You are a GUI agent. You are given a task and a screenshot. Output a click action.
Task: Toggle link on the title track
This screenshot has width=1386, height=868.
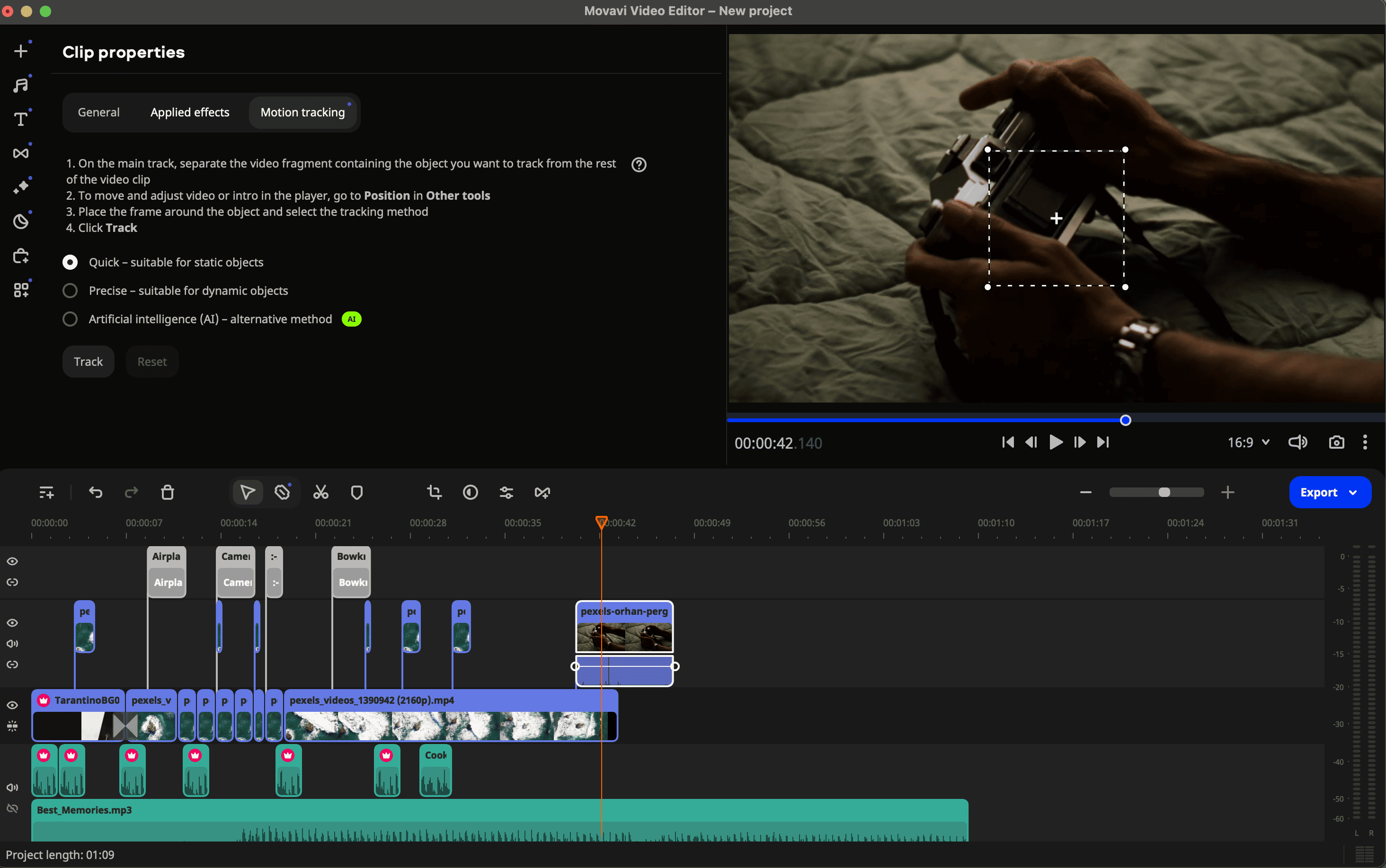[12, 582]
